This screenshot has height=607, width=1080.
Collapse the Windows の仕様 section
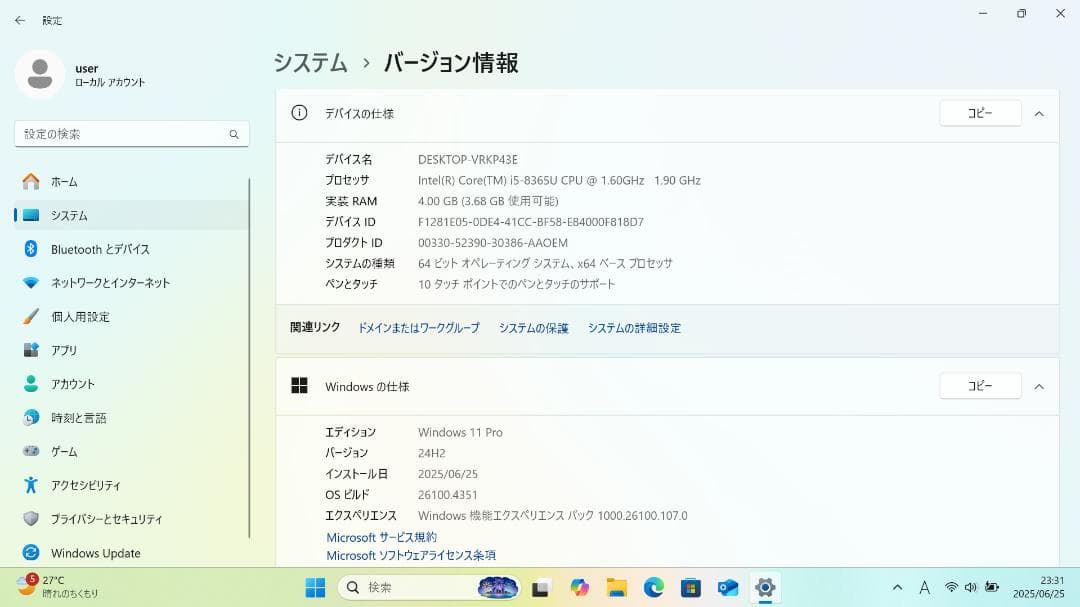pyautogui.click(x=1039, y=386)
